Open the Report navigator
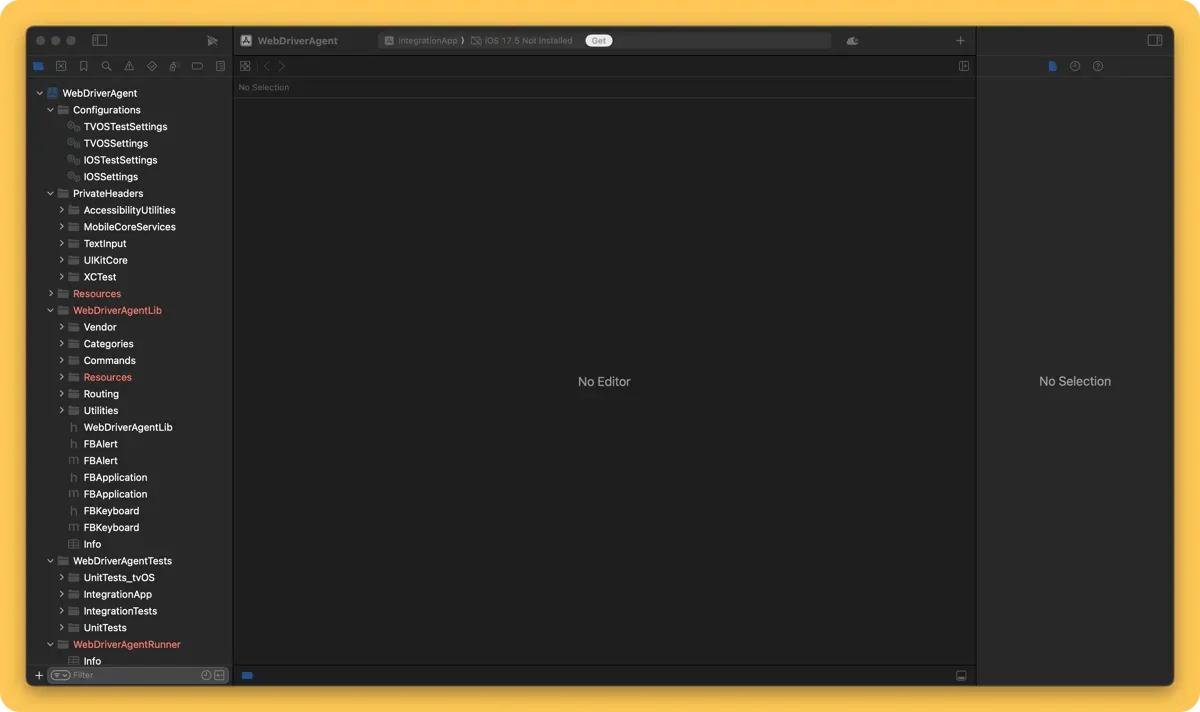Screen dimensions: 1200x712 (x=220, y=67)
